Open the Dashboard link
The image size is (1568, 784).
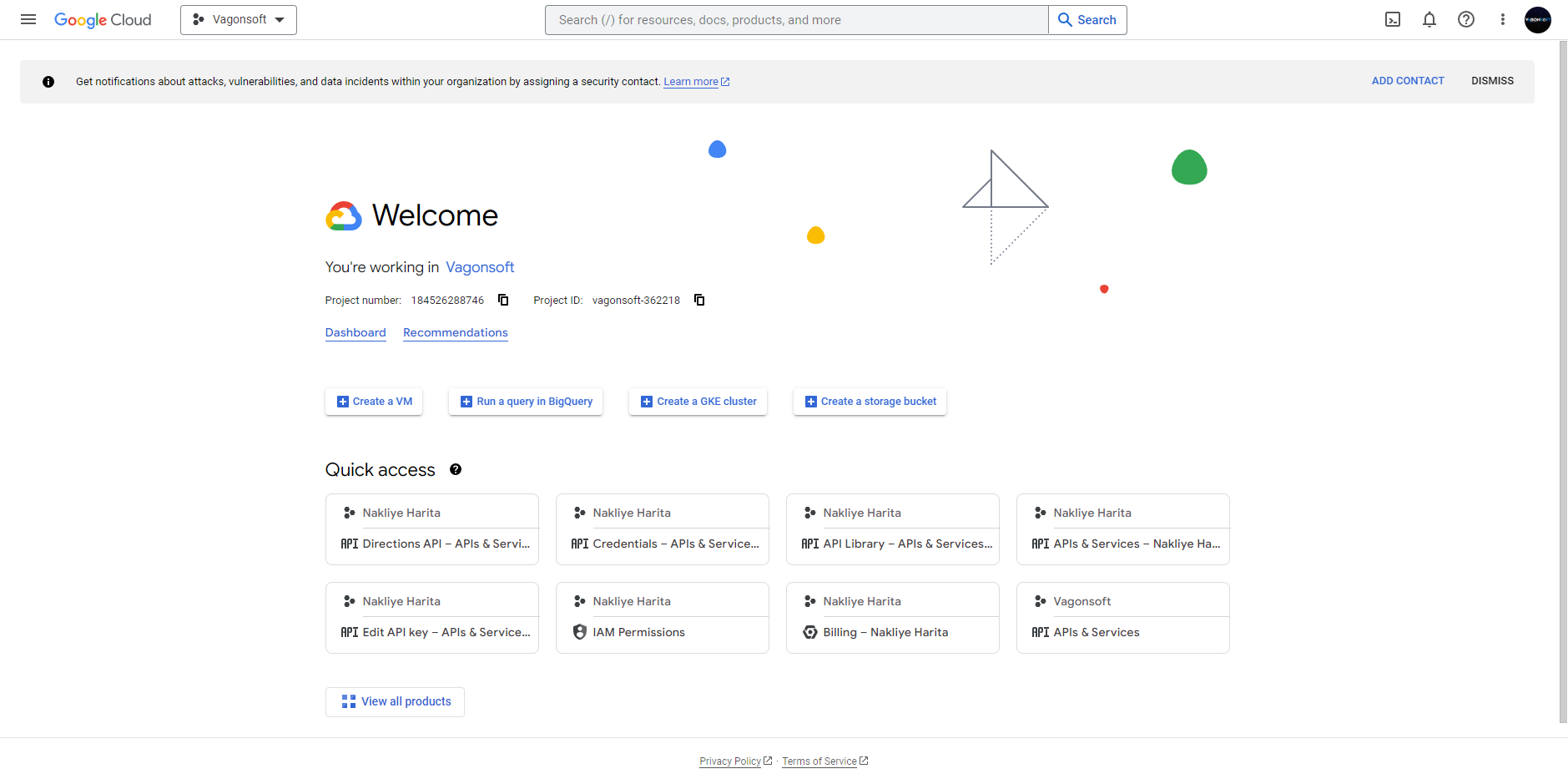(355, 332)
